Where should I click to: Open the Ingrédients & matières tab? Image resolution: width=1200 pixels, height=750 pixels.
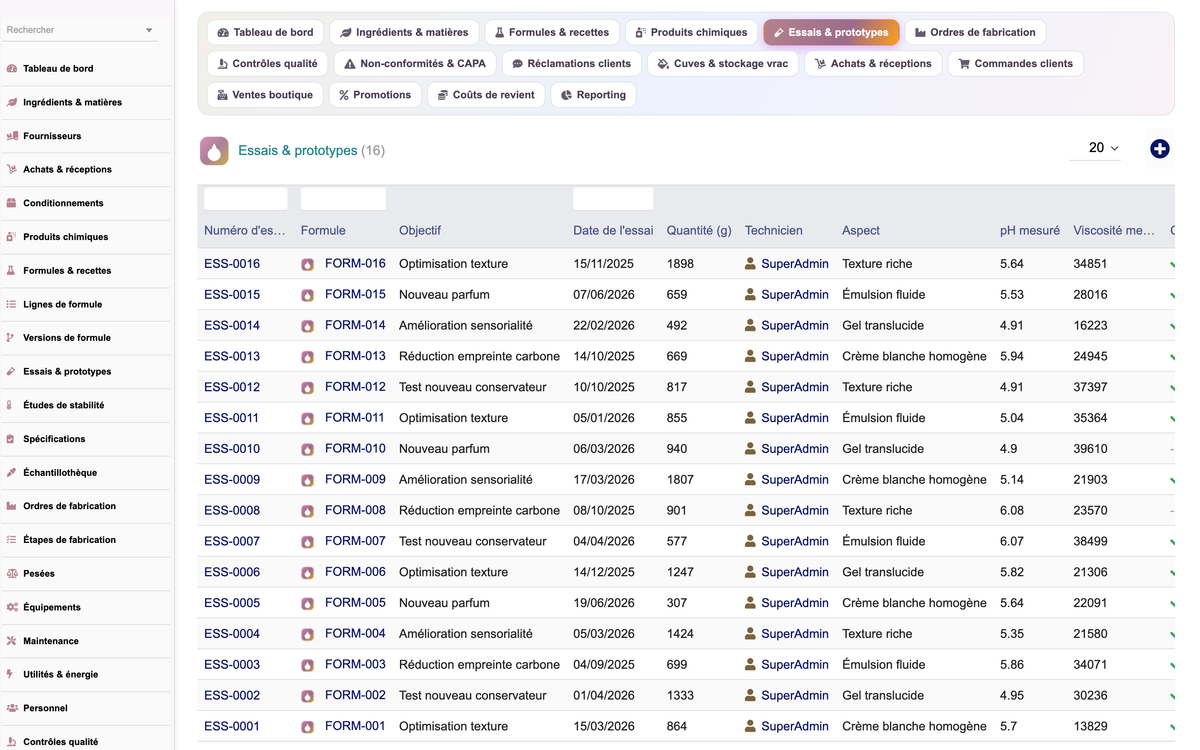coord(405,32)
